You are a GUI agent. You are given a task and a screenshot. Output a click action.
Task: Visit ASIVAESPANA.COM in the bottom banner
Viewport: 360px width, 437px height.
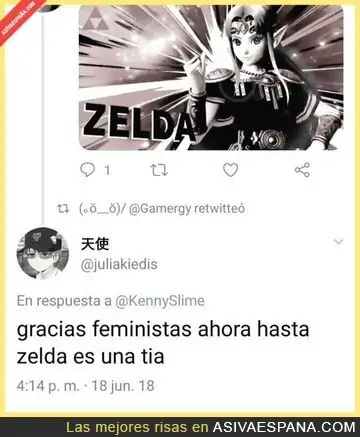284,427
